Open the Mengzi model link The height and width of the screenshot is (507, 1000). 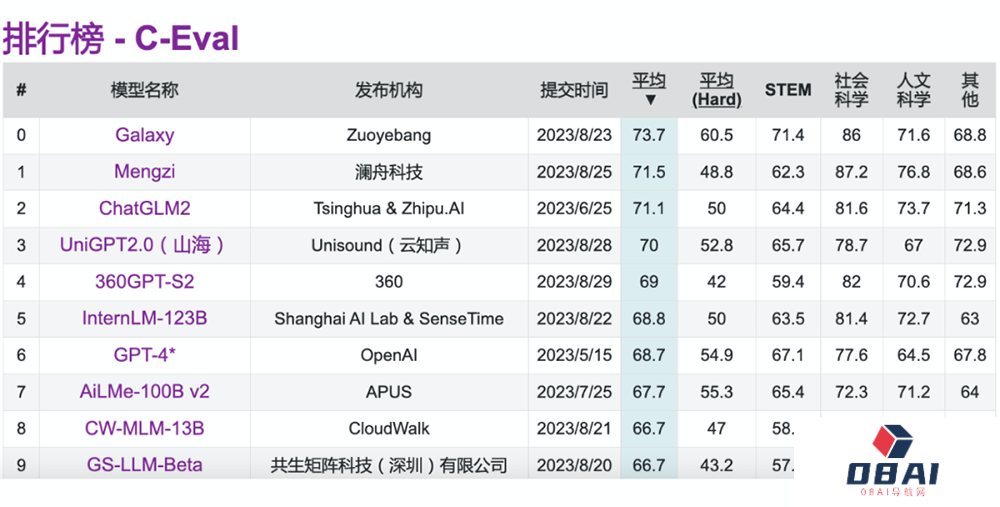click(145, 172)
